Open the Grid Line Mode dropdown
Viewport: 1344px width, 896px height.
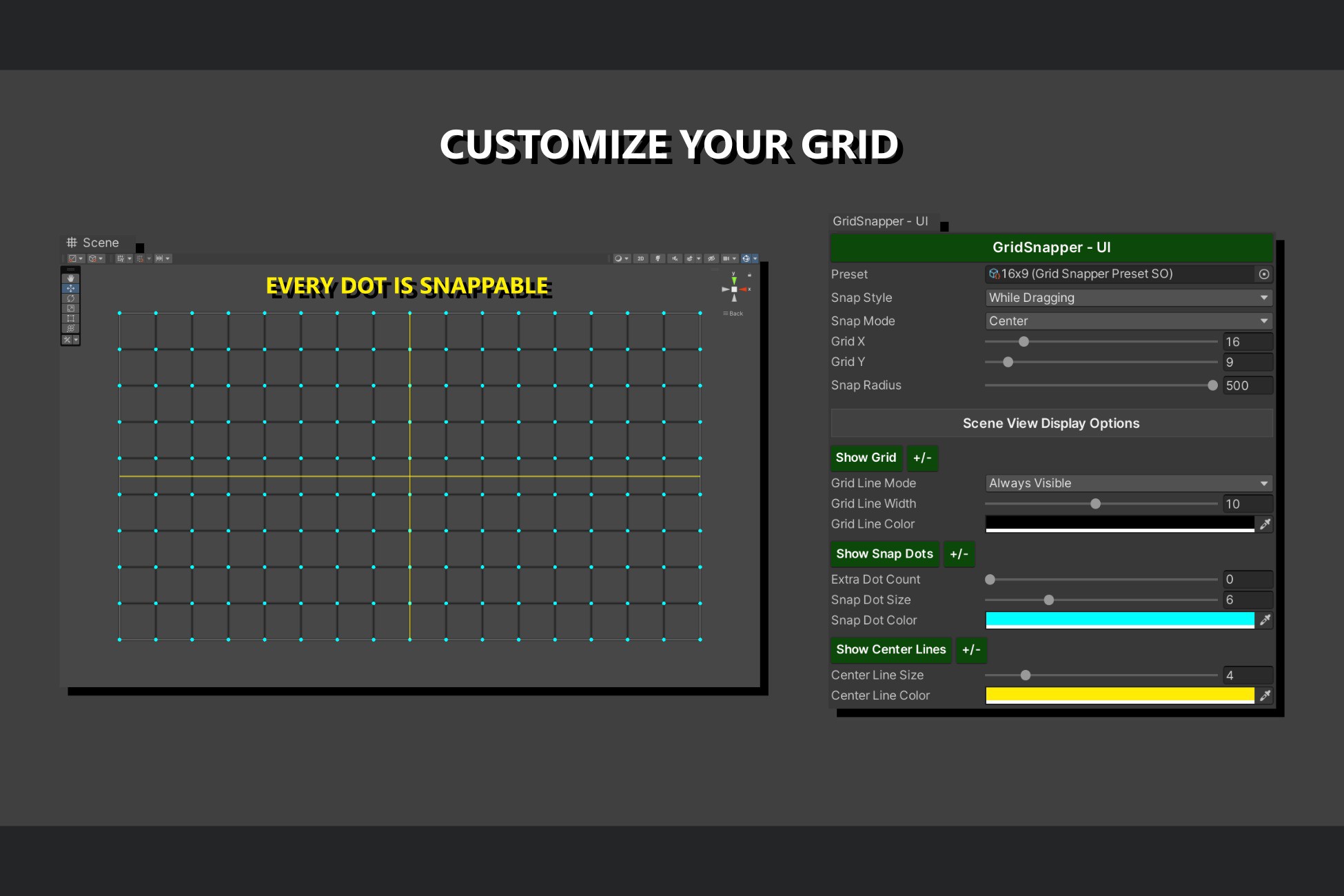pyautogui.click(x=1128, y=483)
